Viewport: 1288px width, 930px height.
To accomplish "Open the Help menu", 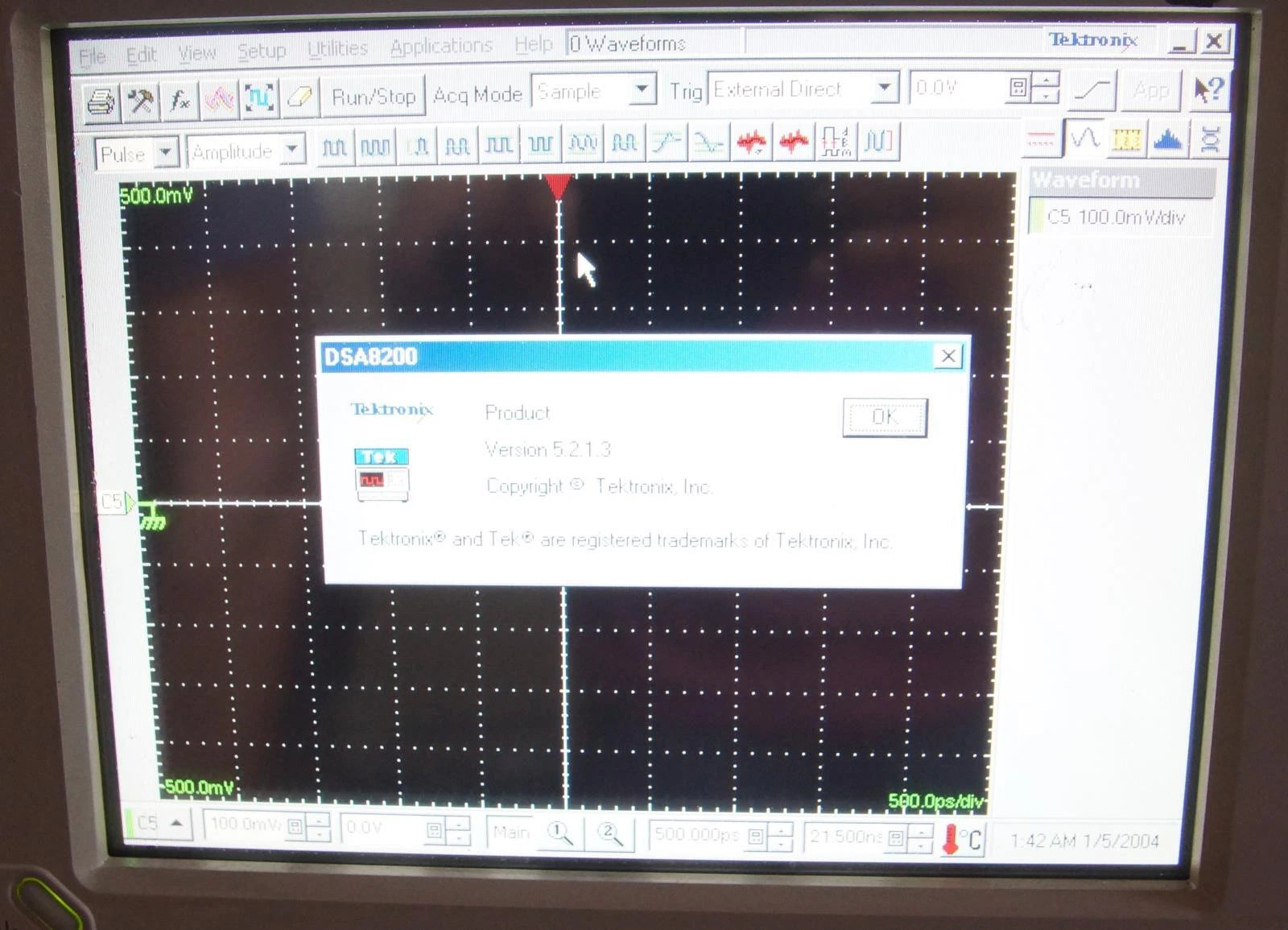I will pyautogui.click(x=534, y=44).
